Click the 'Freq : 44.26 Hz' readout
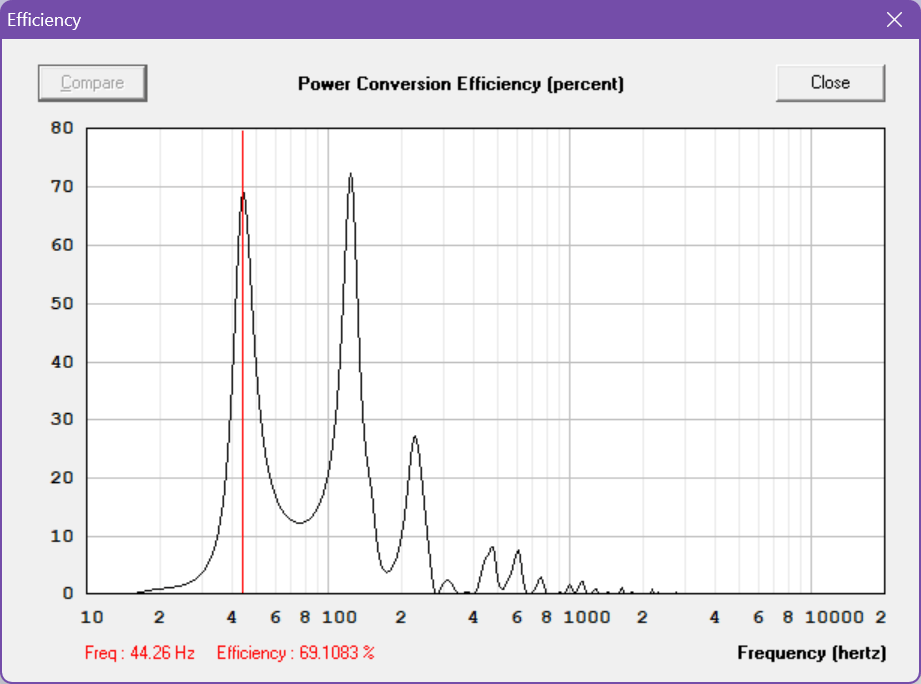Viewport: 921px width, 684px height. coord(140,653)
